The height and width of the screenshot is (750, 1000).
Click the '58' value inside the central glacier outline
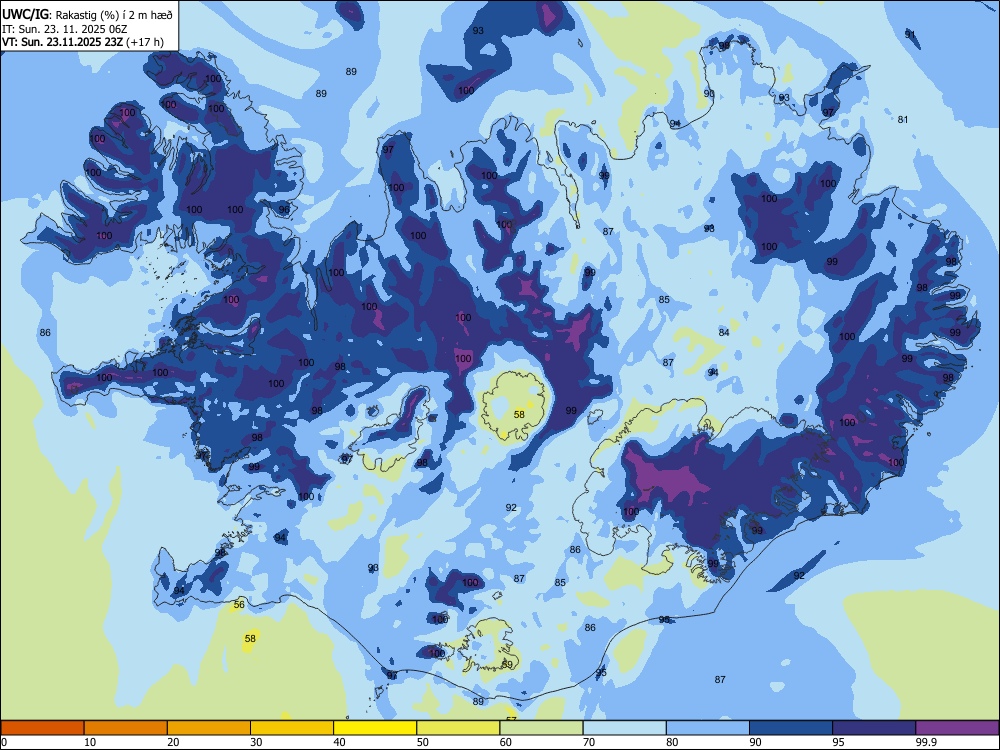(x=519, y=415)
